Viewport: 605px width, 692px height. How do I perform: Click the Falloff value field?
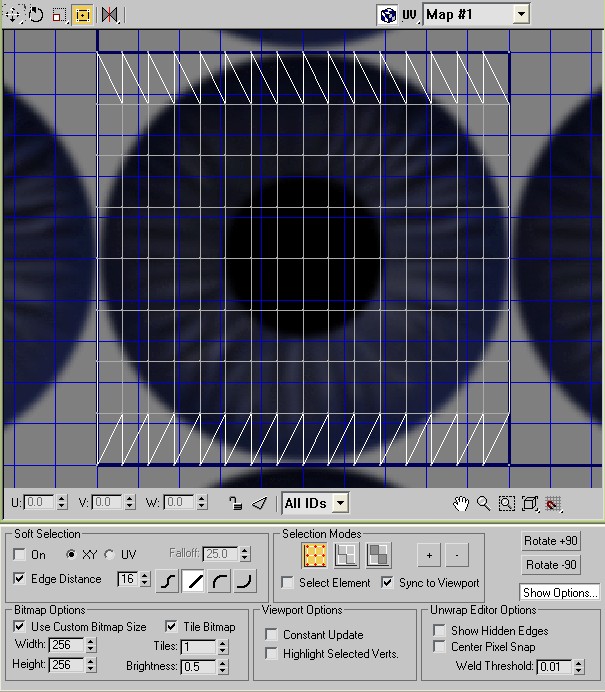[x=221, y=554]
